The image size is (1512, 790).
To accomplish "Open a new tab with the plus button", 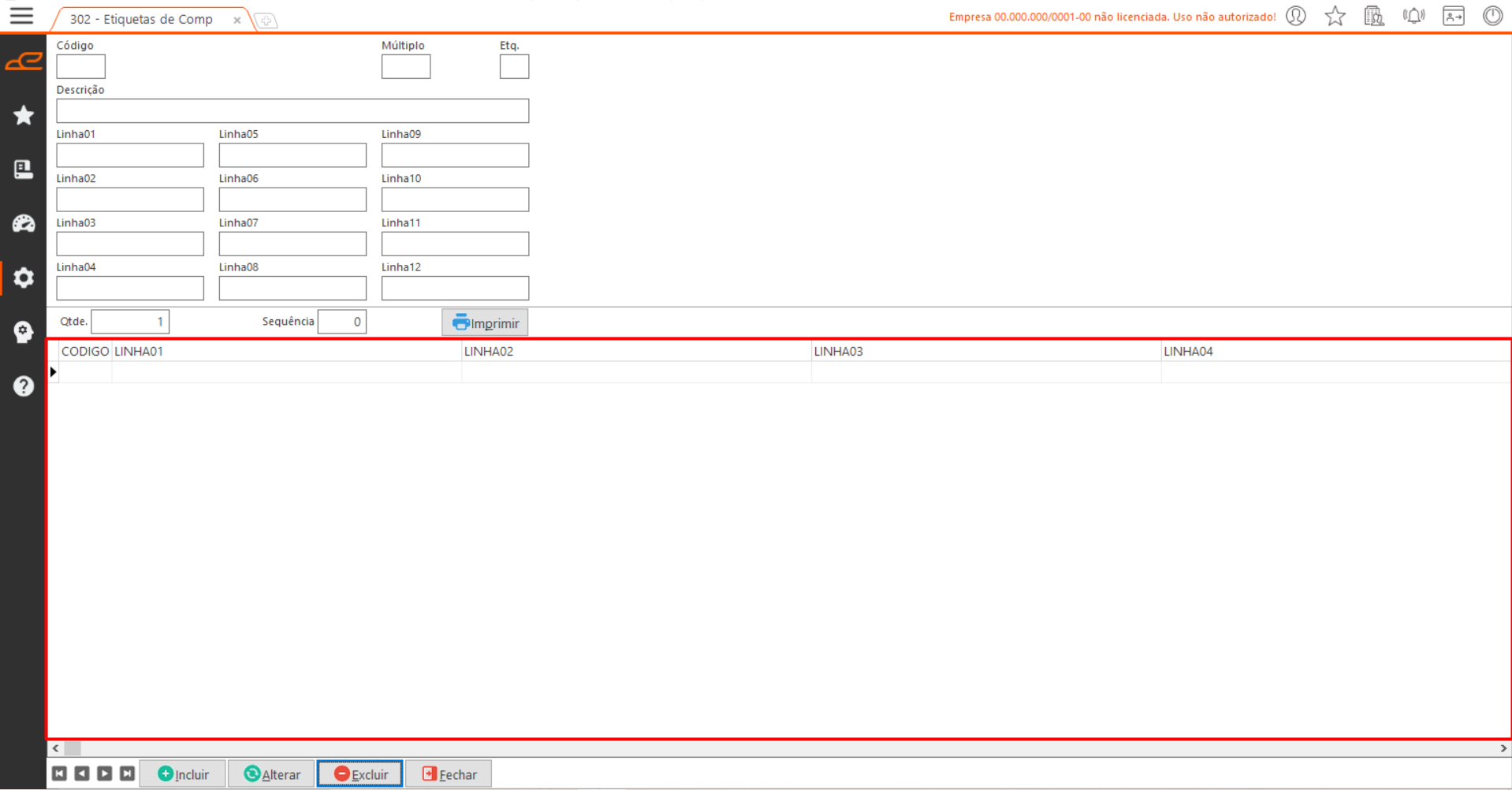I will [x=266, y=20].
